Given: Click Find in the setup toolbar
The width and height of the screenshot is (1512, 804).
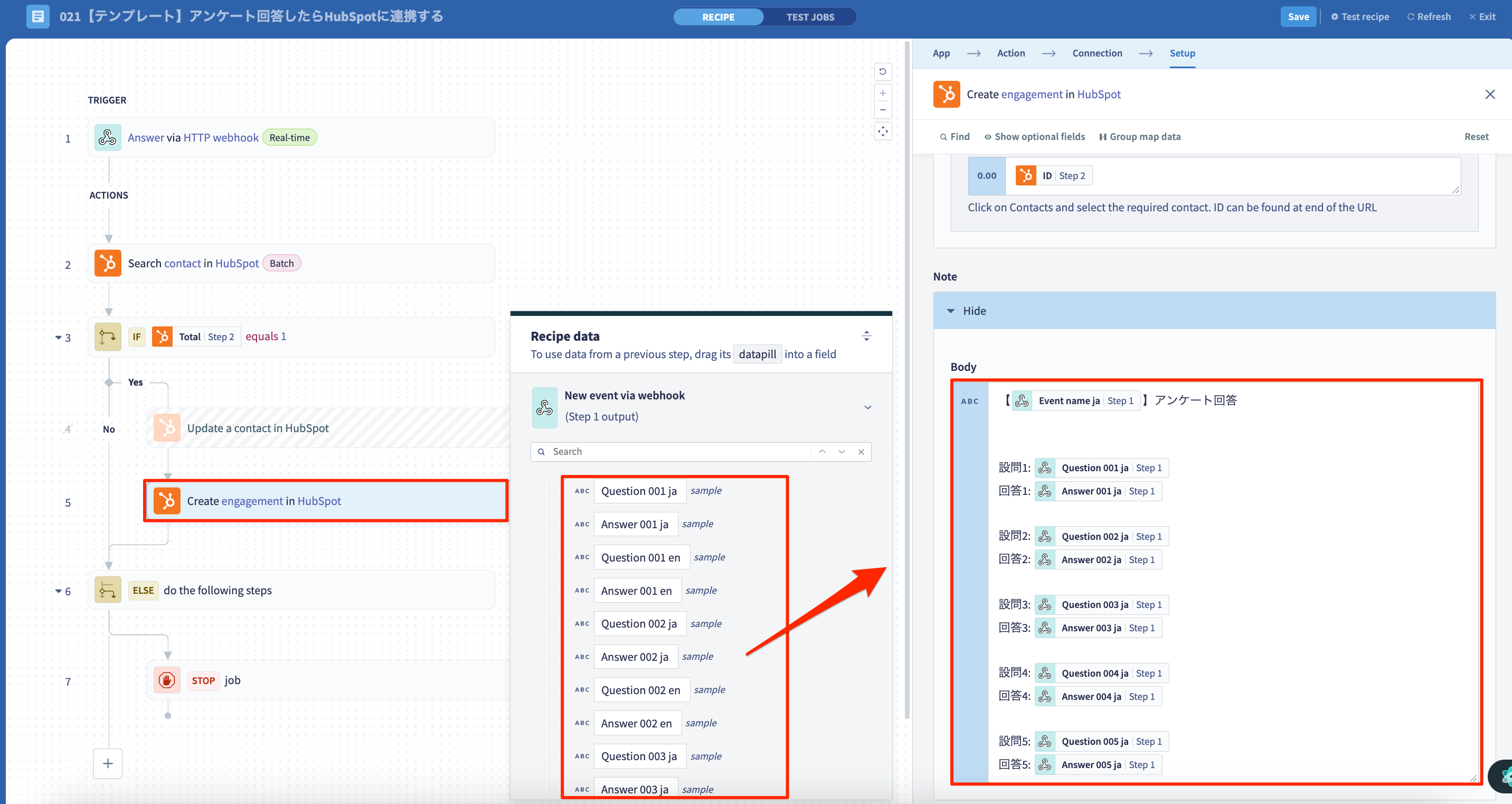Looking at the screenshot, I should (x=955, y=136).
